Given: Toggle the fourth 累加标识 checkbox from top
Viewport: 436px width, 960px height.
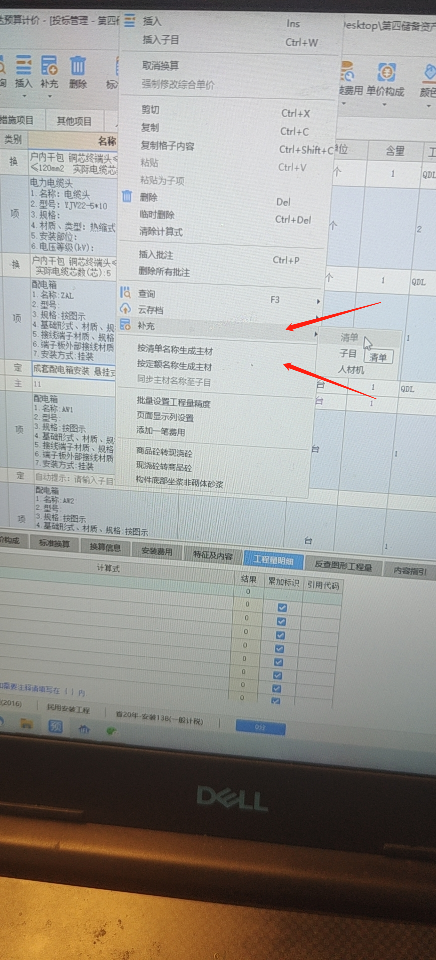Looking at the screenshot, I should (281, 648).
